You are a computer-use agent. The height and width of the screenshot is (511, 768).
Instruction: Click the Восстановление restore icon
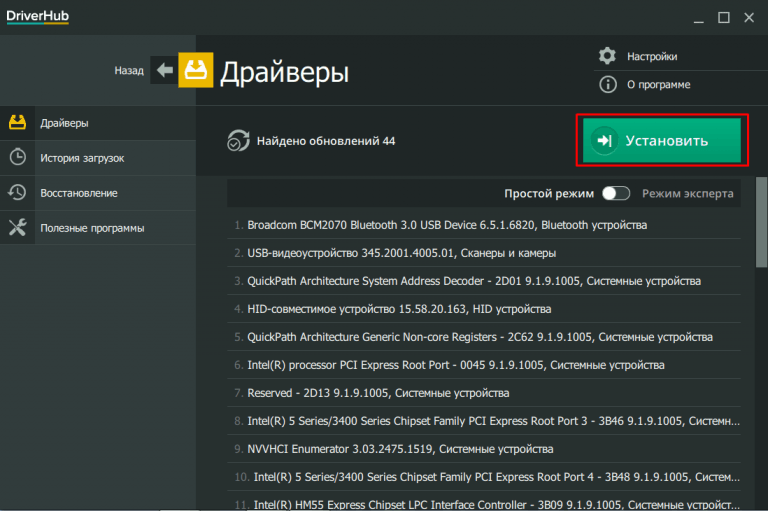click(17, 192)
